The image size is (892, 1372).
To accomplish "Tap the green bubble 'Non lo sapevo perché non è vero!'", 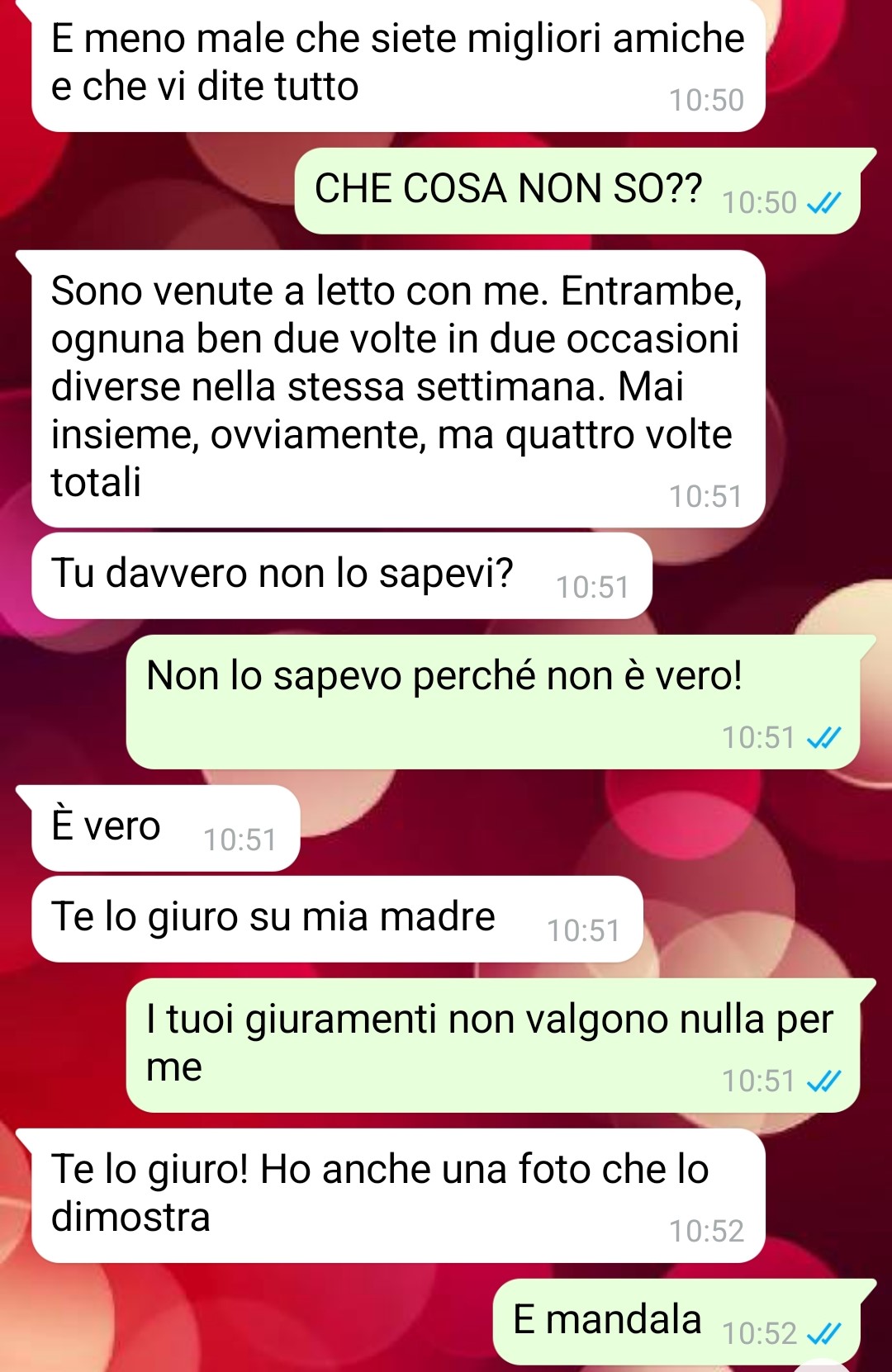I will 493,702.
